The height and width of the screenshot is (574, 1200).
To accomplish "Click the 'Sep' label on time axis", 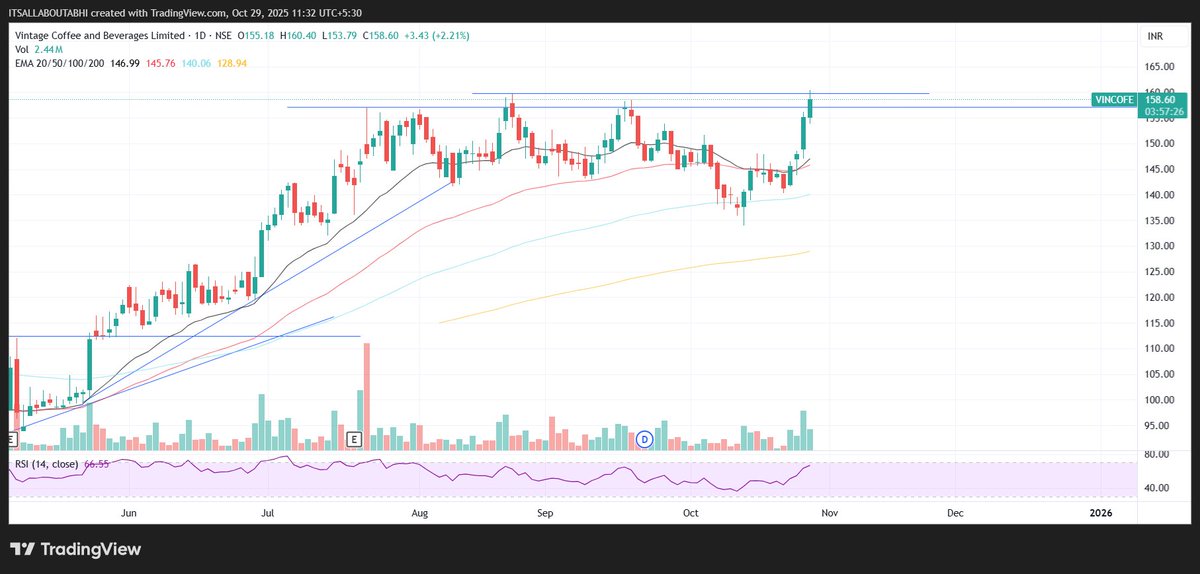I will [x=545, y=513].
